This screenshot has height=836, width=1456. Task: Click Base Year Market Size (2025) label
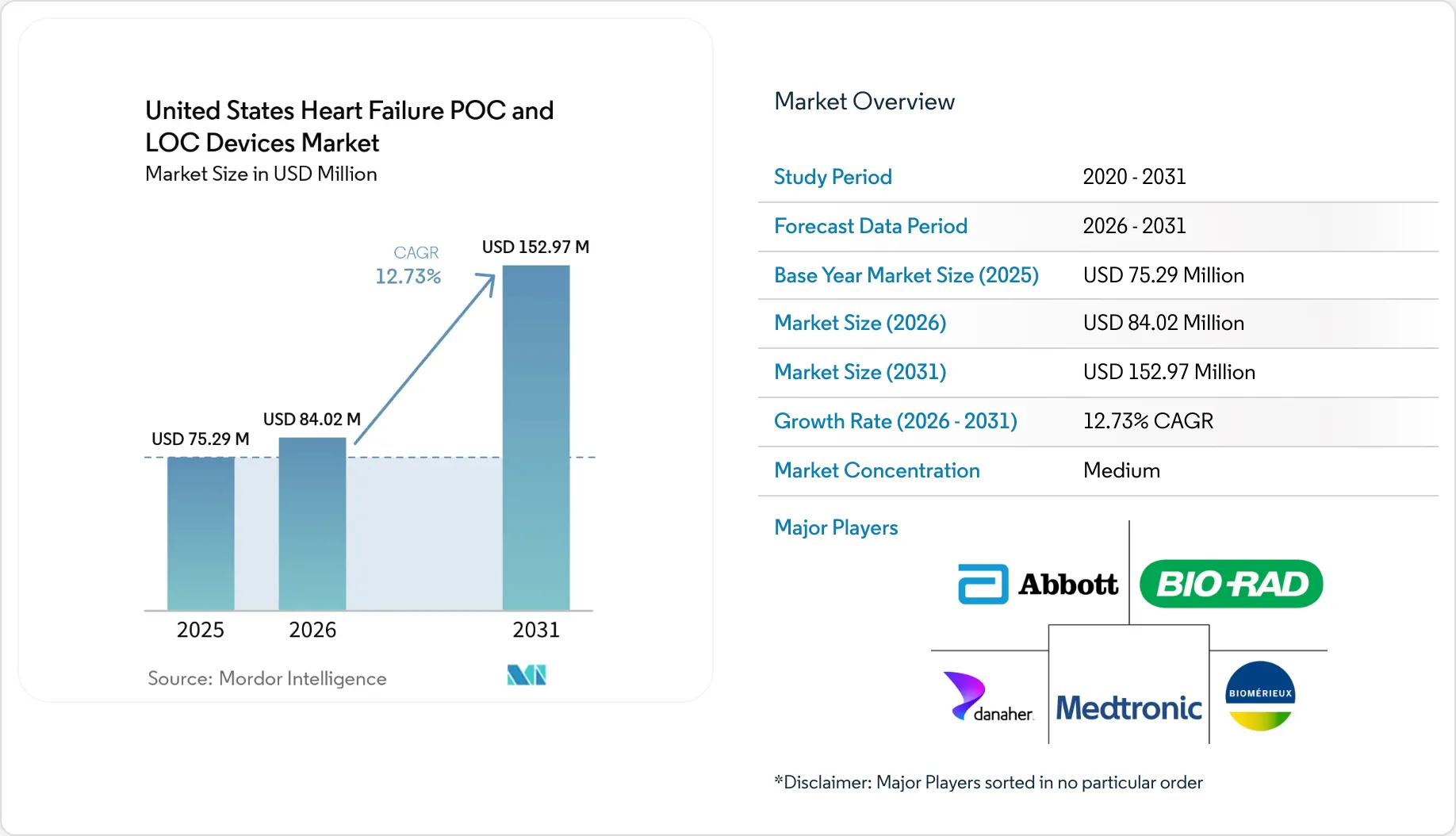point(906,275)
